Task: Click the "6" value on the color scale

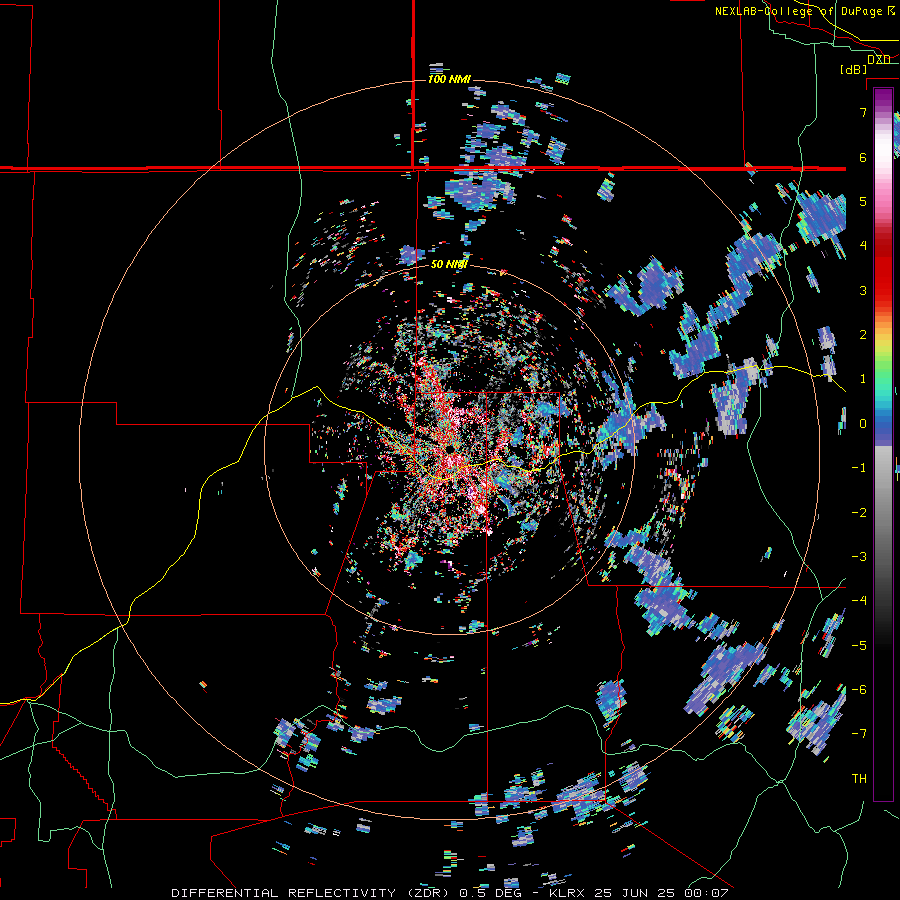Action: pos(863,157)
